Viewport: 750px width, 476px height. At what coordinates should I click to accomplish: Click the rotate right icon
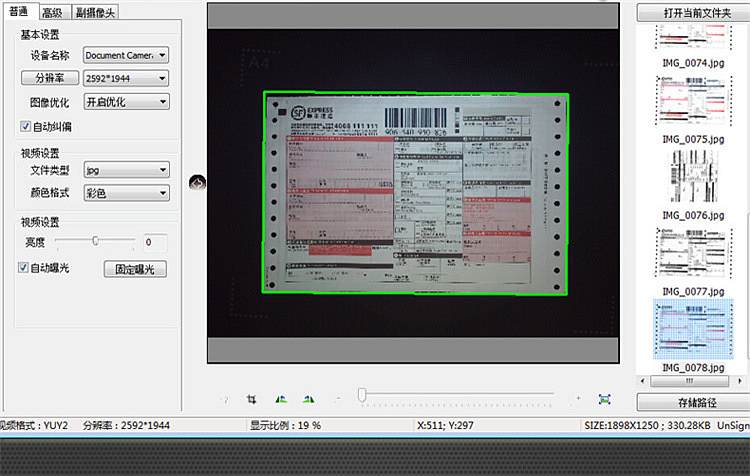coord(309,399)
